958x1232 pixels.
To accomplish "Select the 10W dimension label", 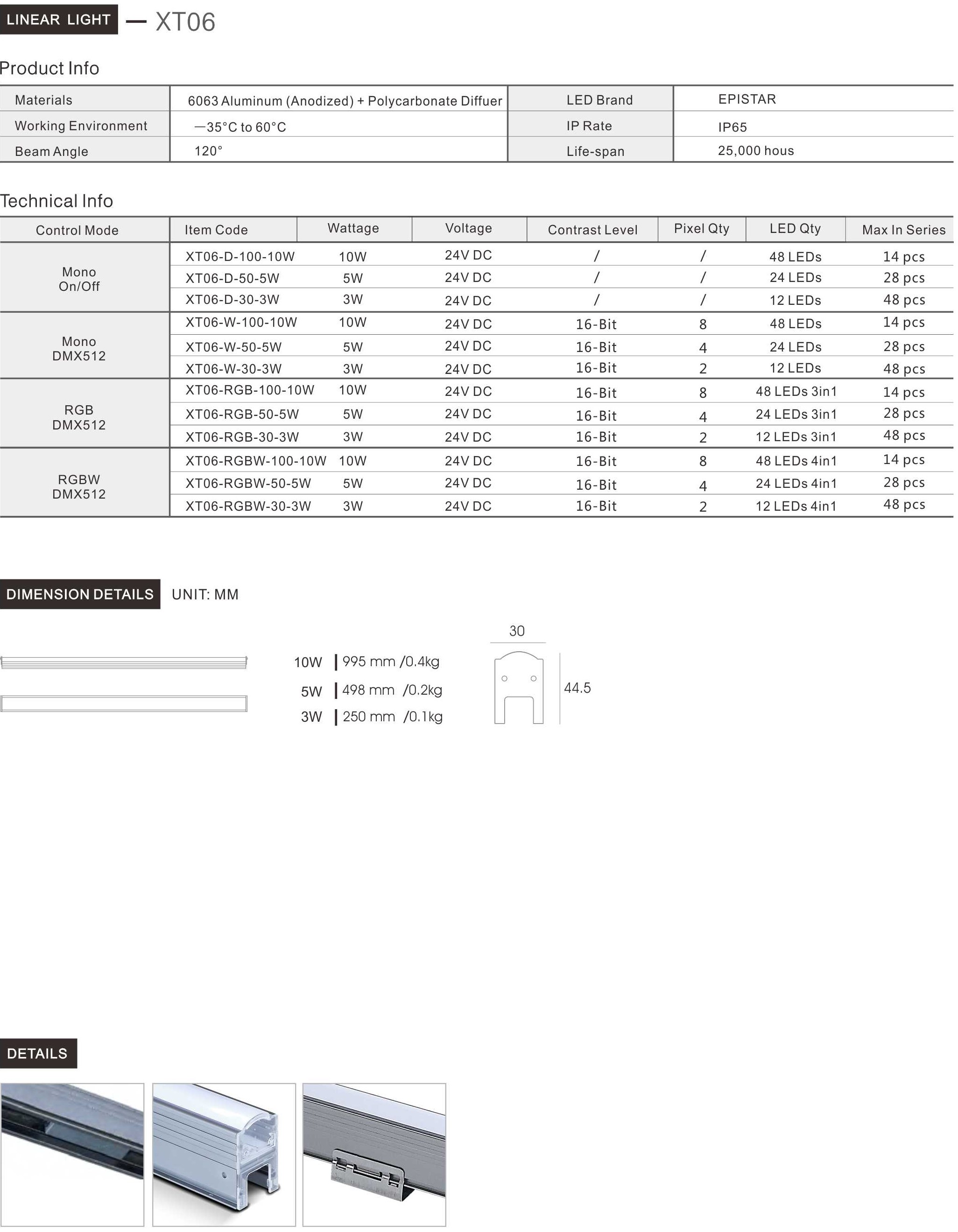I will (x=308, y=662).
